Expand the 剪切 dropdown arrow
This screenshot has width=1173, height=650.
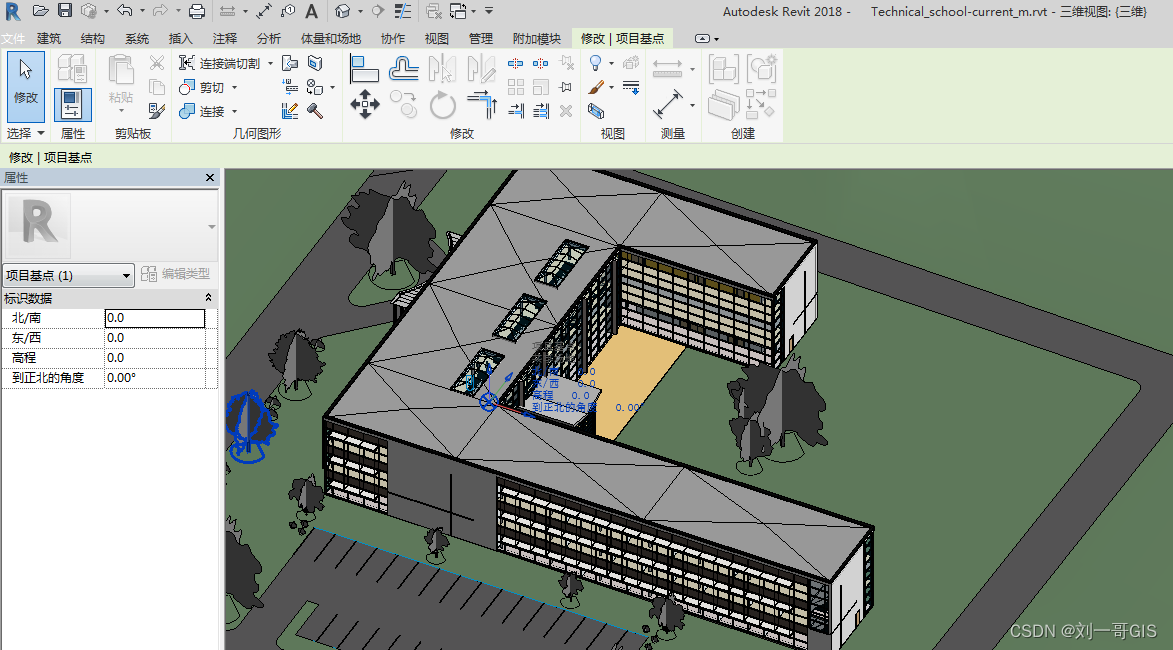[234, 88]
